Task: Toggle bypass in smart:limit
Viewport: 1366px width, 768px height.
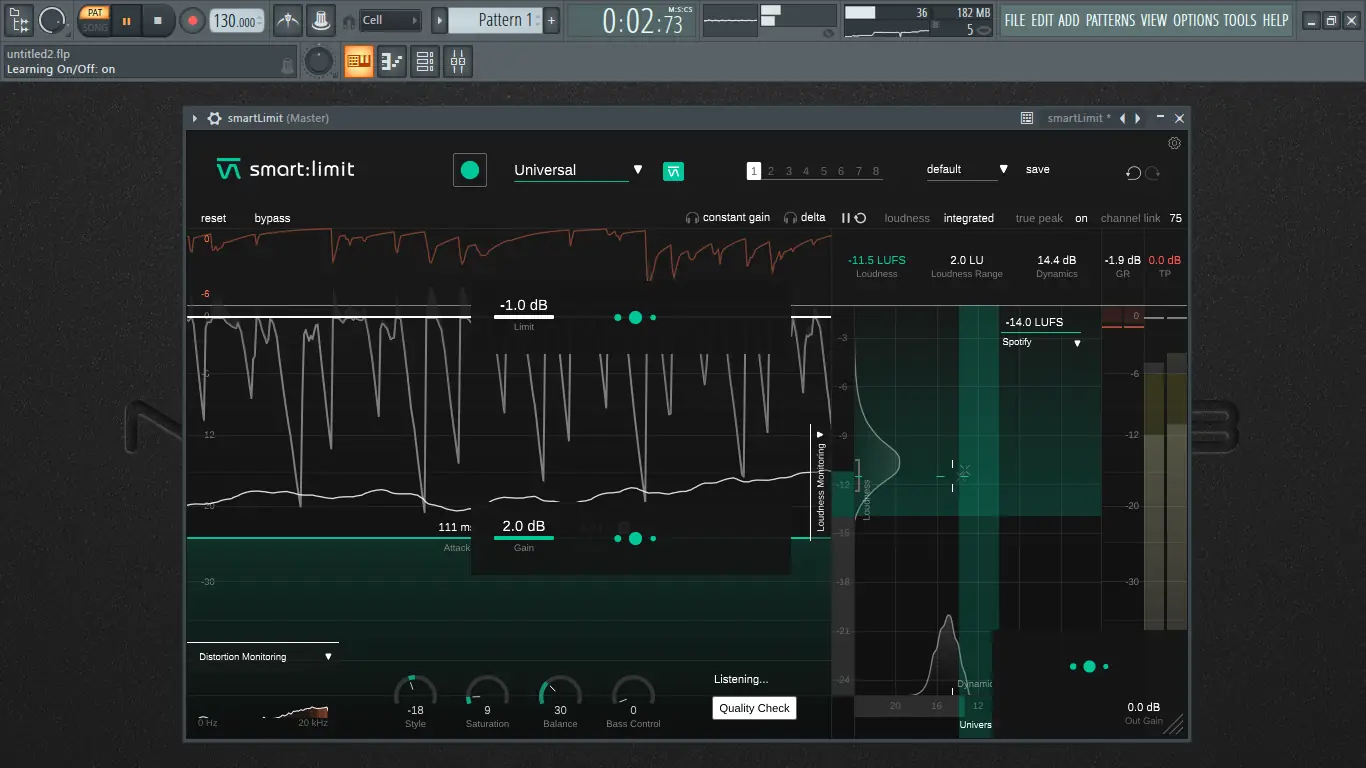Action: tap(272, 218)
